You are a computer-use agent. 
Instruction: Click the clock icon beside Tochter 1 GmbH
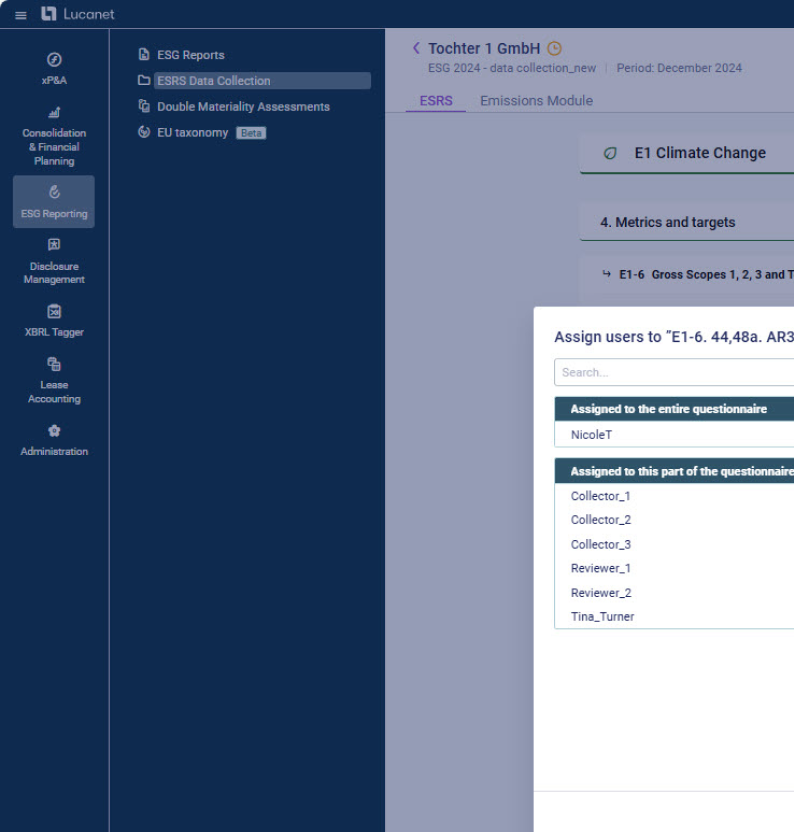(555, 49)
